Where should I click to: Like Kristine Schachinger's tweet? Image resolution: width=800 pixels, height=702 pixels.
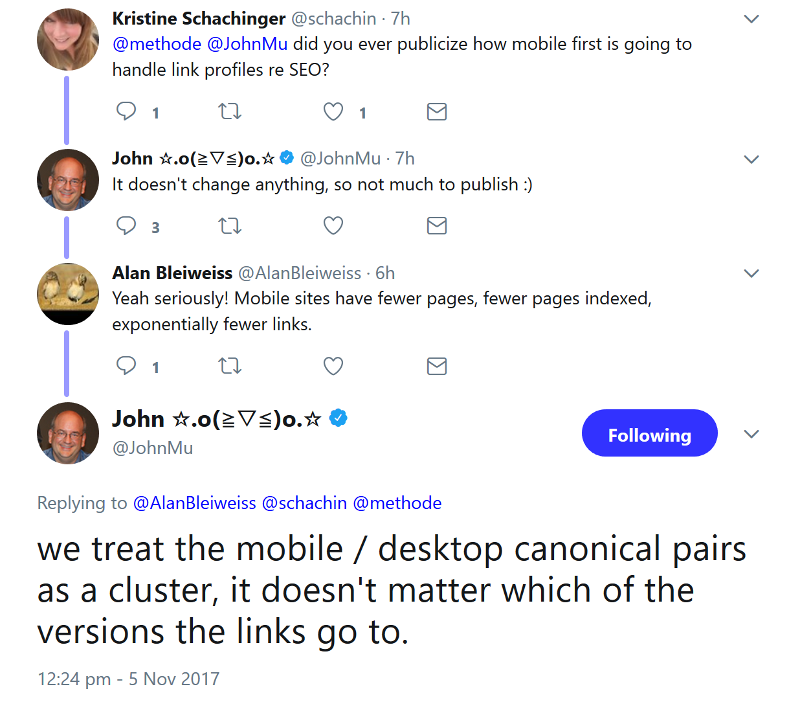click(x=332, y=112)
